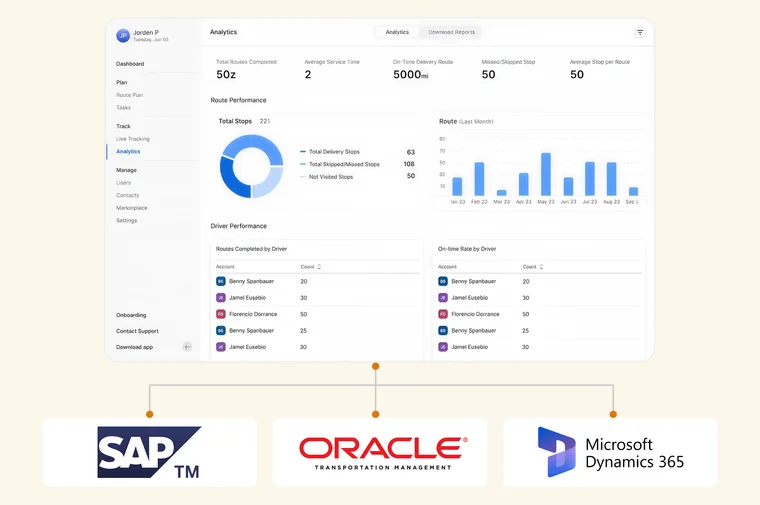This screenshot has width=760, height=505.
Task: Click the Microsoft Dynamics 365 logo
Action: 611,452
